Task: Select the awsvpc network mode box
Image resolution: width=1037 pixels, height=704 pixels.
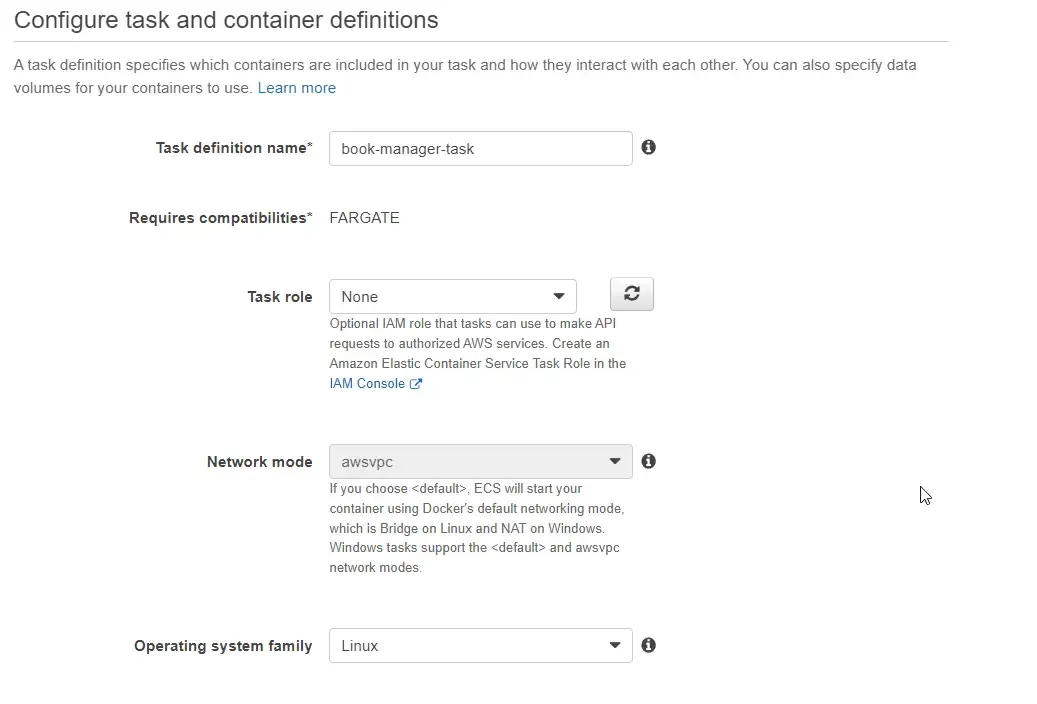Action: click(480, 461)
